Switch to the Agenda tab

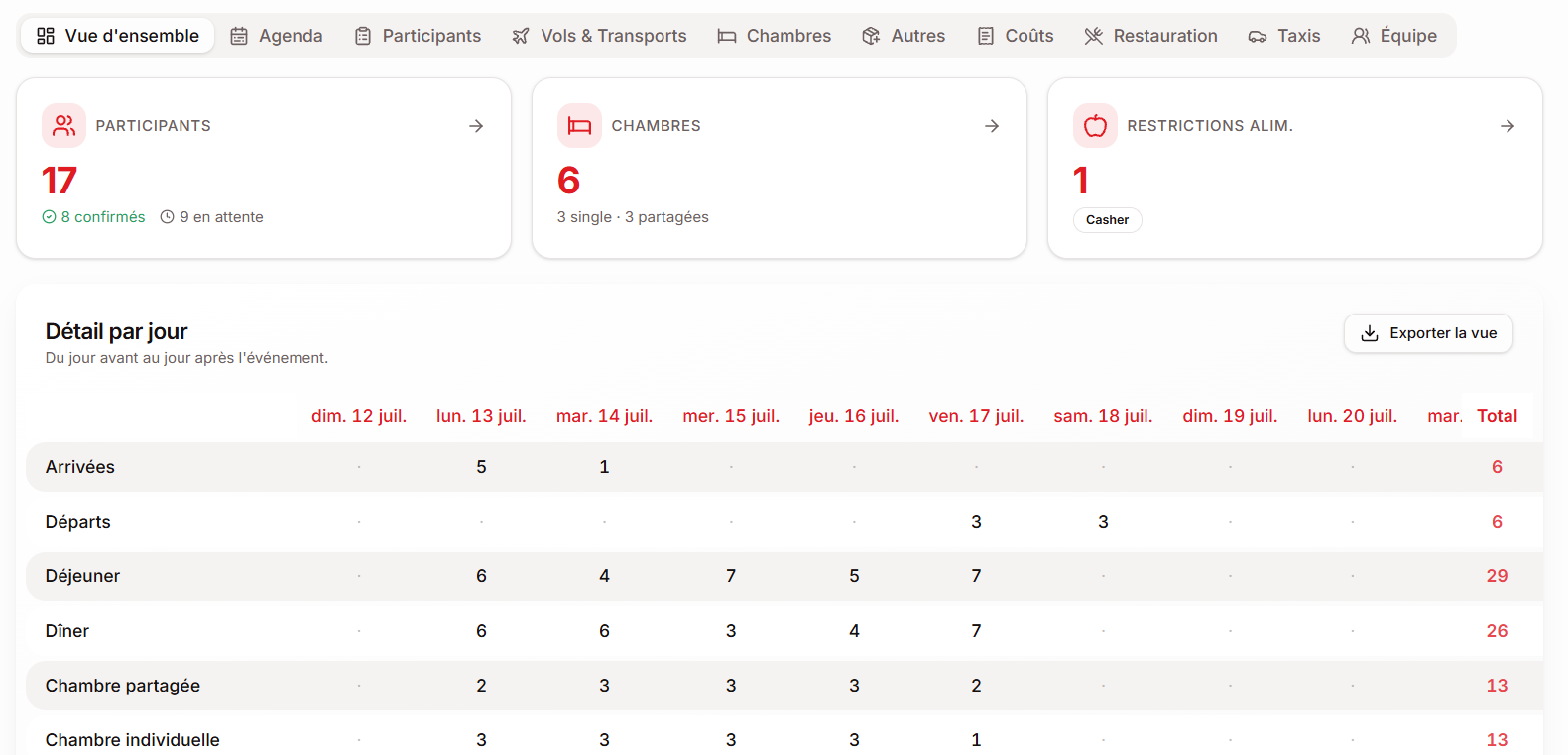pyautogui.click(x=277, y=36)
